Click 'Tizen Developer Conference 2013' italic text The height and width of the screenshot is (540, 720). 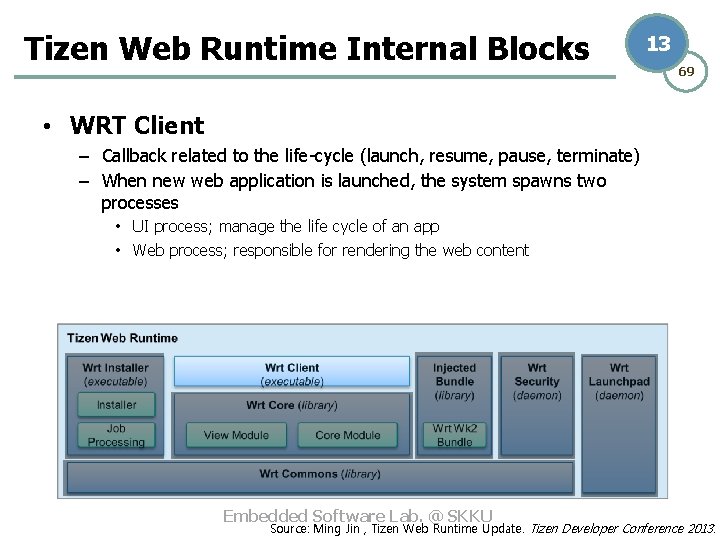pyautogui.click(x=623, y=529)
